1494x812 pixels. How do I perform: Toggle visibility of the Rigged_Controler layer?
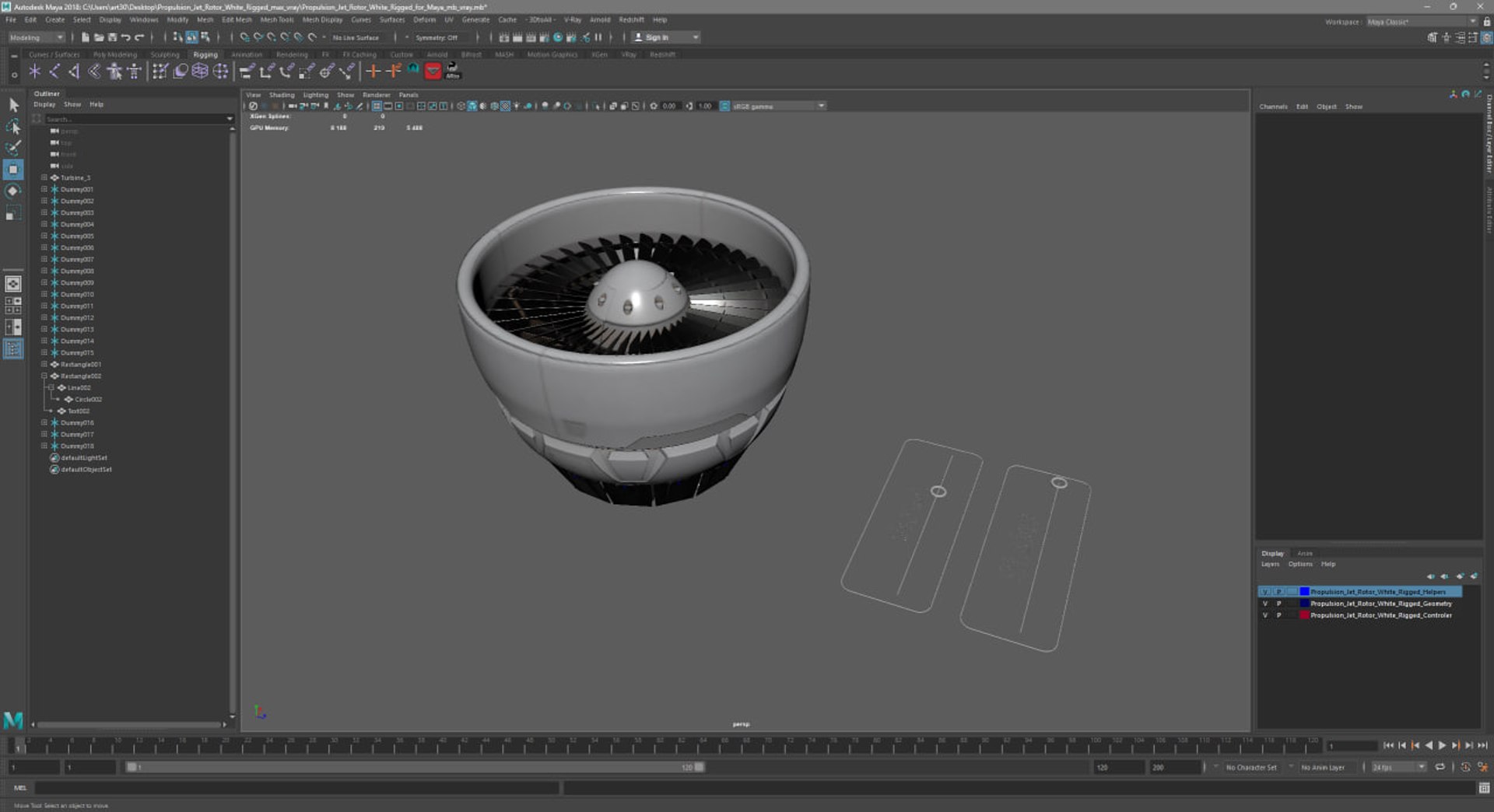tap(1265, 615)
